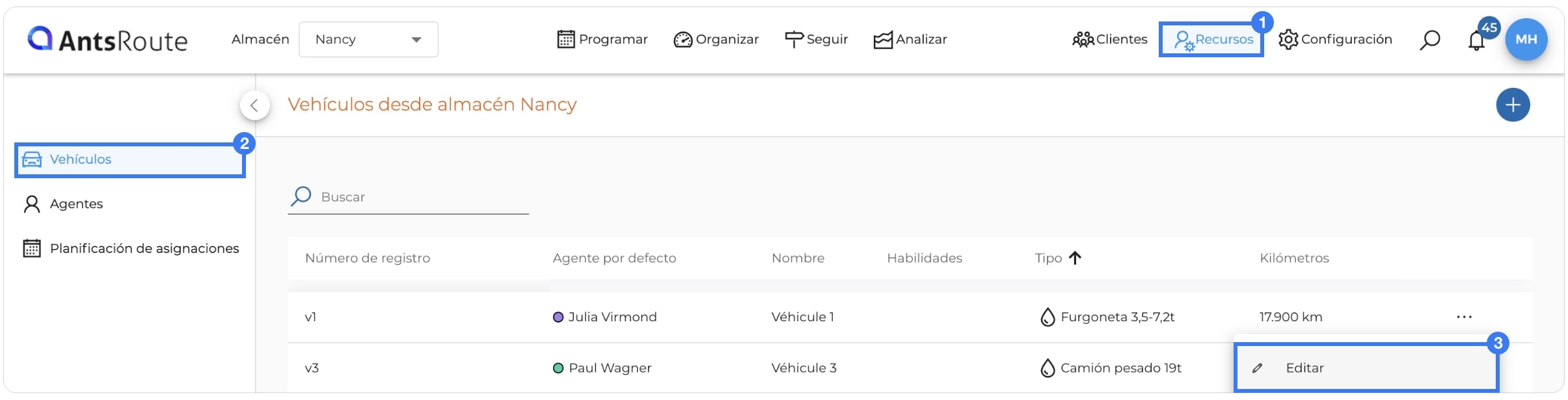Click the AntsRoute logo
1568x400 pixels.
tap(107, 40)
